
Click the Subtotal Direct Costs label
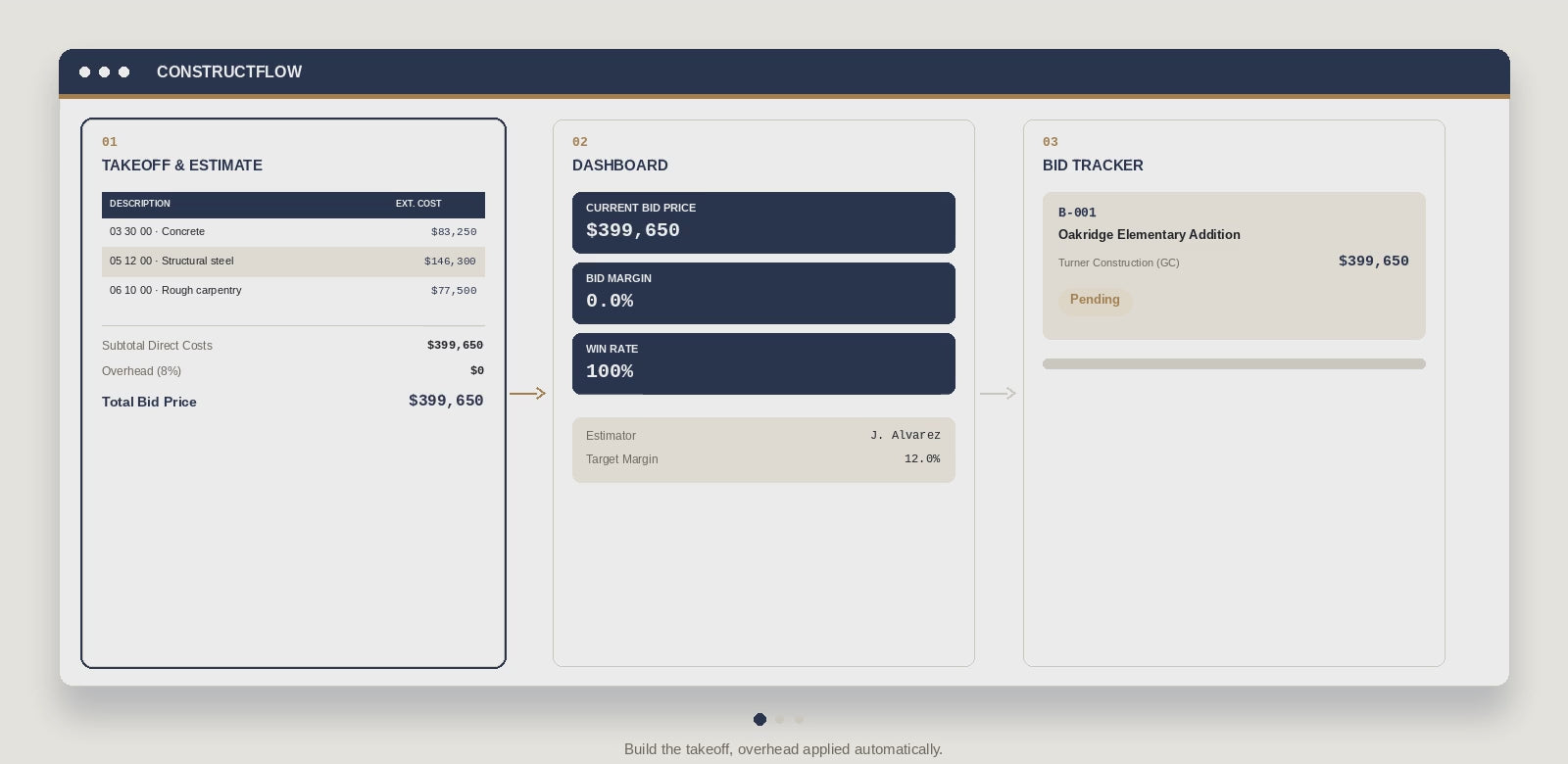(157, 346)
